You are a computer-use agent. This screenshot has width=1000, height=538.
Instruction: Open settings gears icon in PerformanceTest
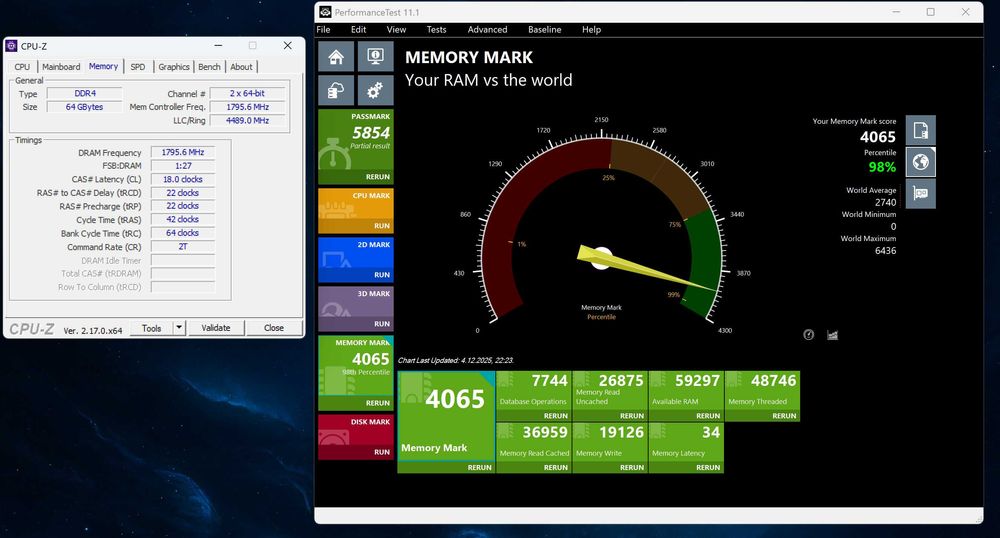375,91
